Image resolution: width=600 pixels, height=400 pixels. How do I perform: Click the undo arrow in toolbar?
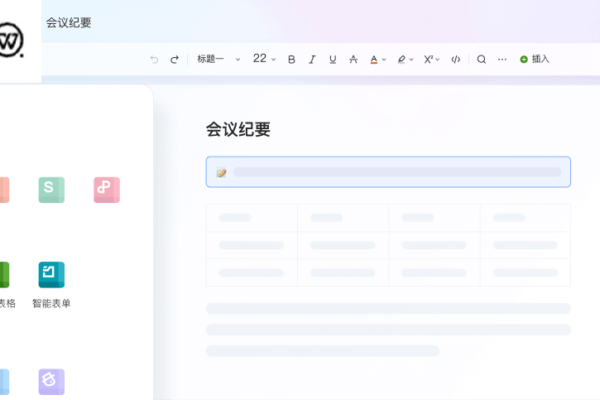(x=154, y=59)
